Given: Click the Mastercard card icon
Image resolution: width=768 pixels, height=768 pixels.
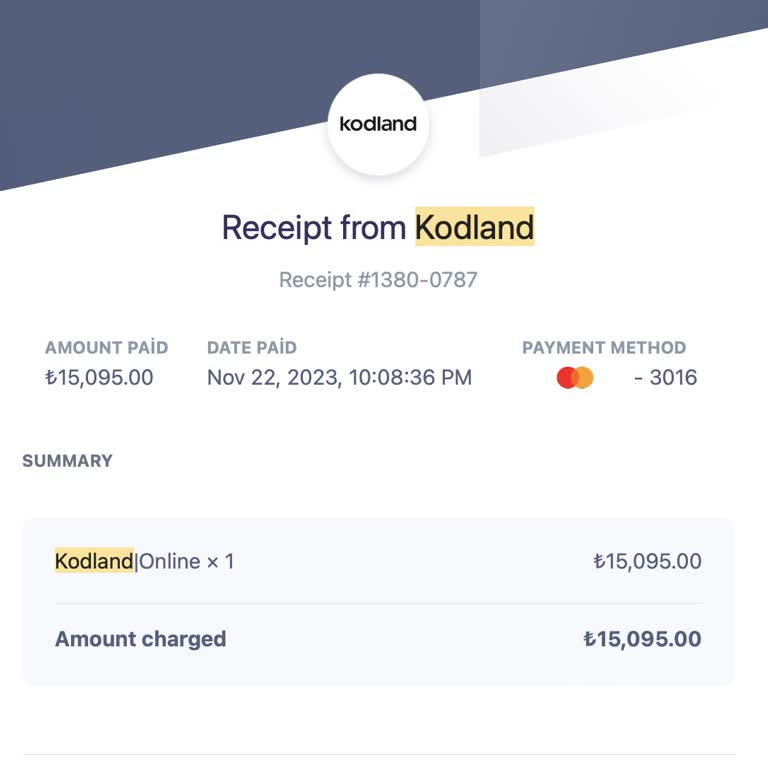Looking at the screenshot, I should (575, 378).
